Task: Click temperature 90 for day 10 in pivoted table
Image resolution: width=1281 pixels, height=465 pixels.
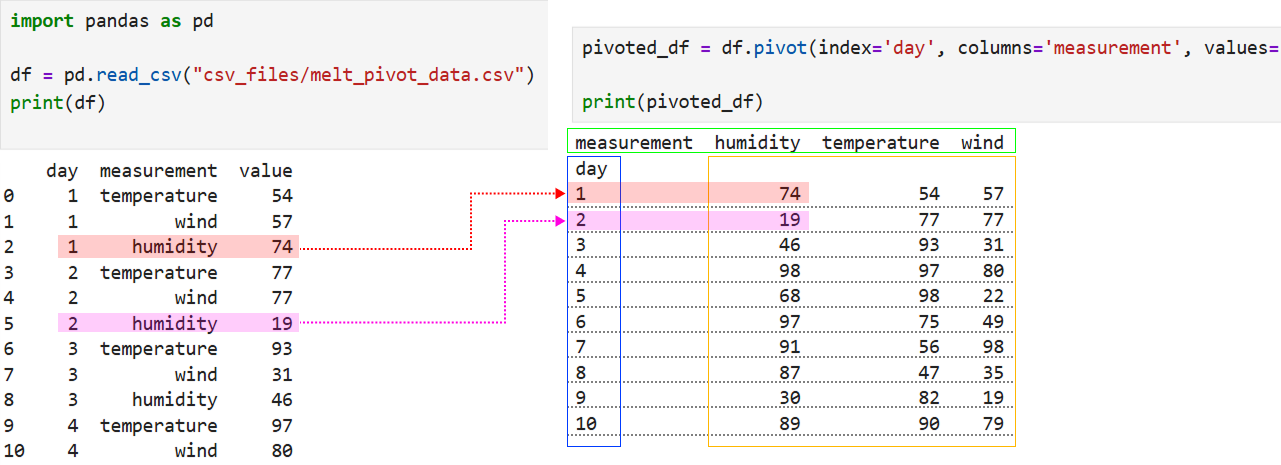Action: point(928,425)
